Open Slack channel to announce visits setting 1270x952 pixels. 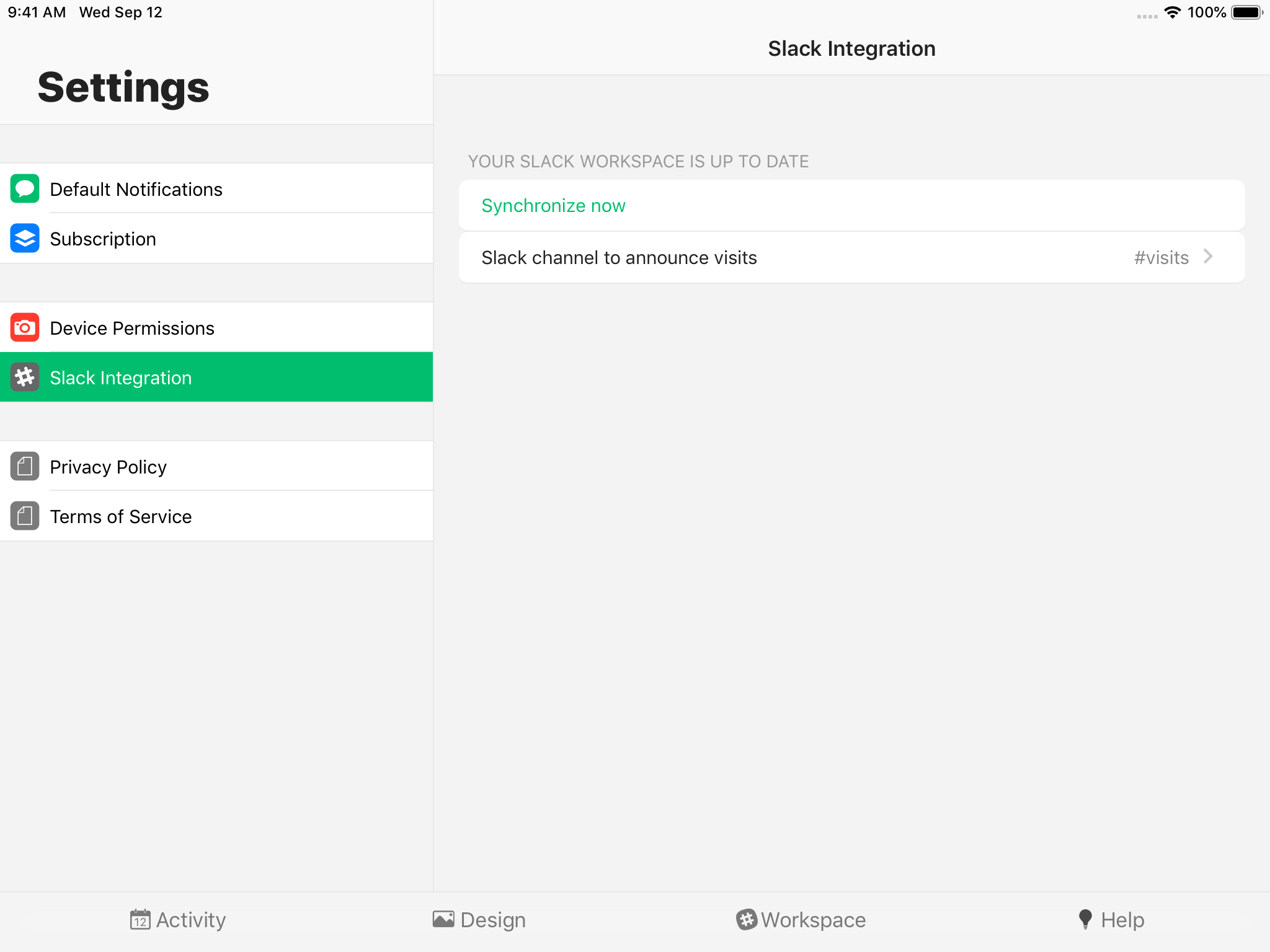pyautogui.click(x=851, y=257)
